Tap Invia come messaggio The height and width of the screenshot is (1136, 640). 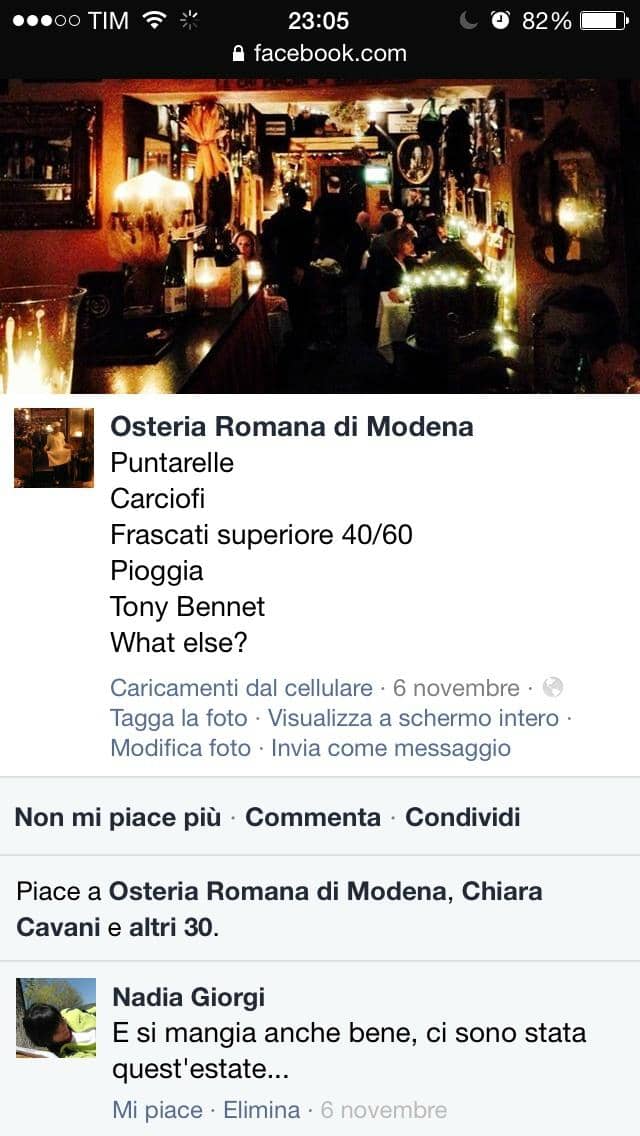pyautogui.click(x=391, y=748)
